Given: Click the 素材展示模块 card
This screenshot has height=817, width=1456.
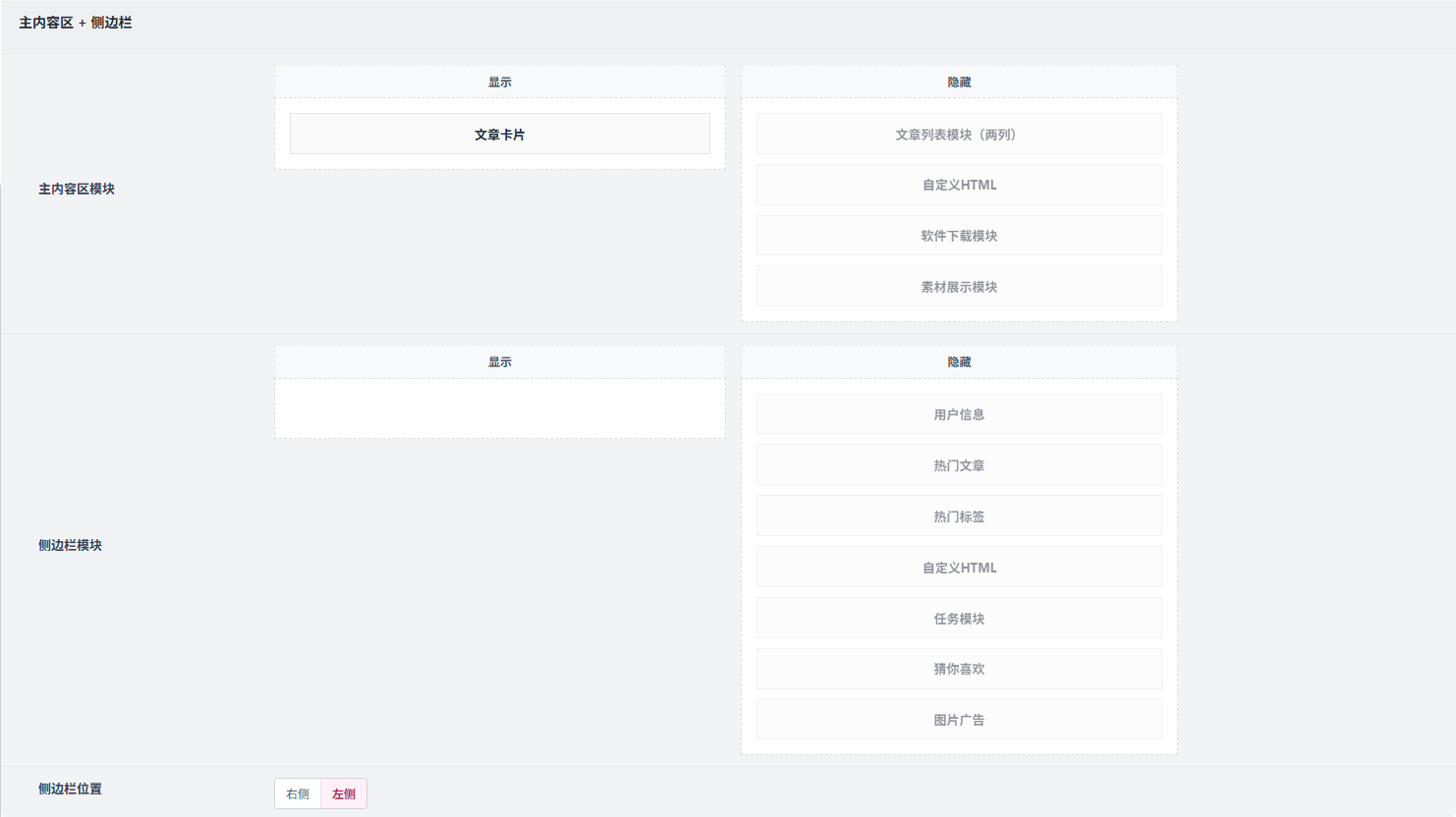Looking at the screenshot, I should coord(959,287).
